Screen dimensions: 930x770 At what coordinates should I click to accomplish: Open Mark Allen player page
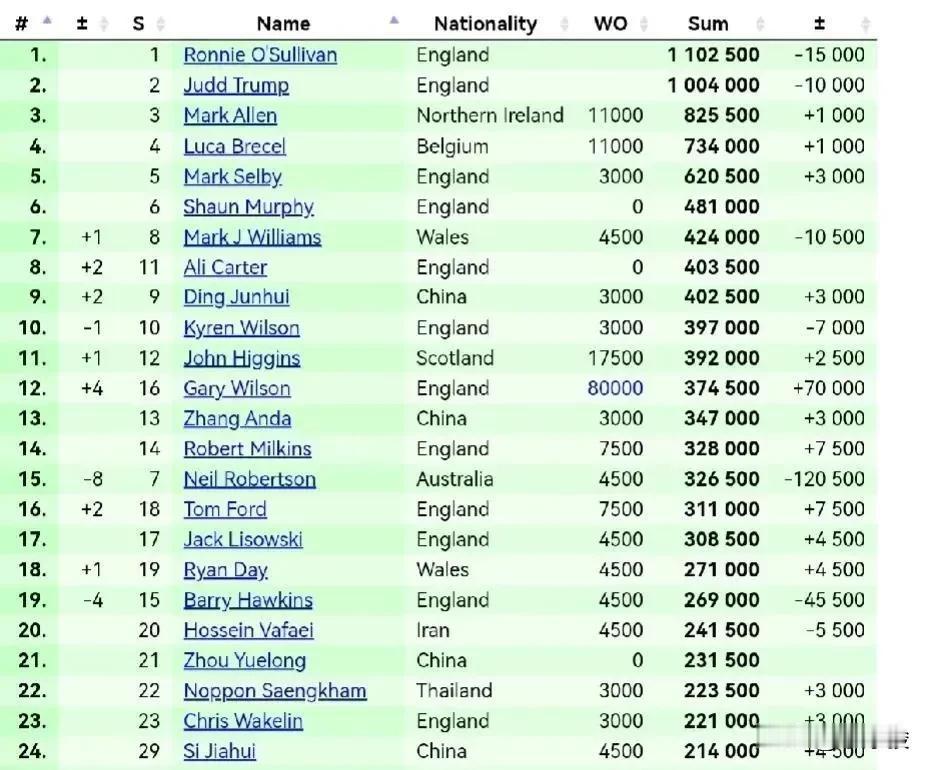230,116
